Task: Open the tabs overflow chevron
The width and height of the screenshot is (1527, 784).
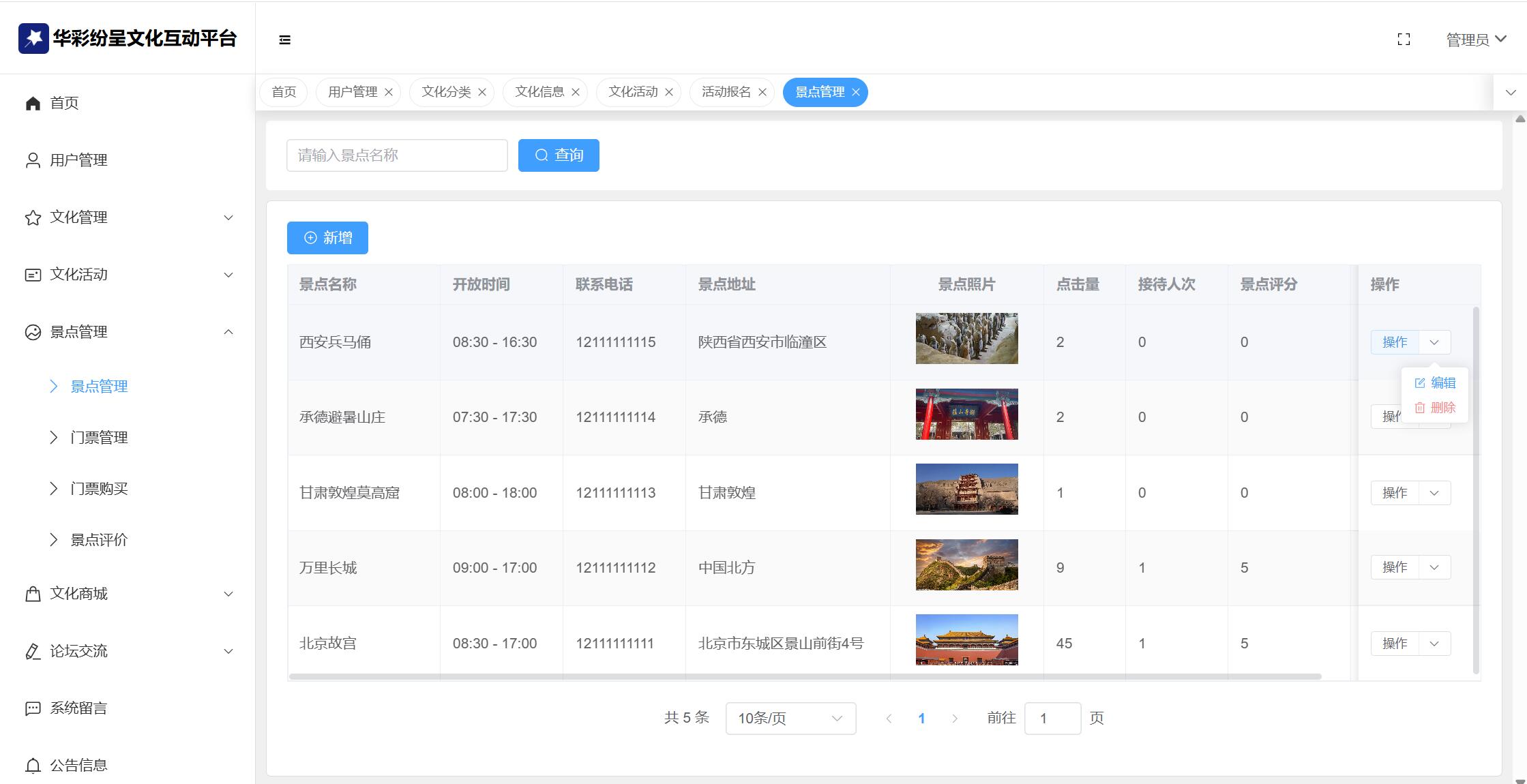Action: coord(1511,93)
